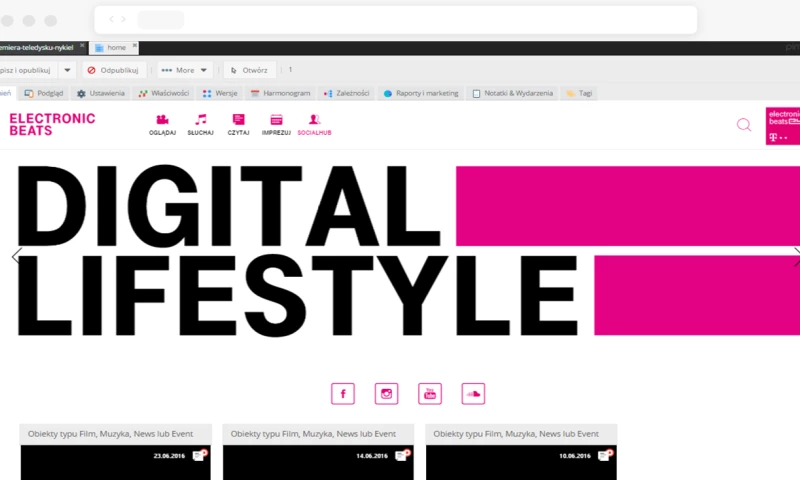Open the SŁUCHAJ music note section
800x480 pixels.
201,124
